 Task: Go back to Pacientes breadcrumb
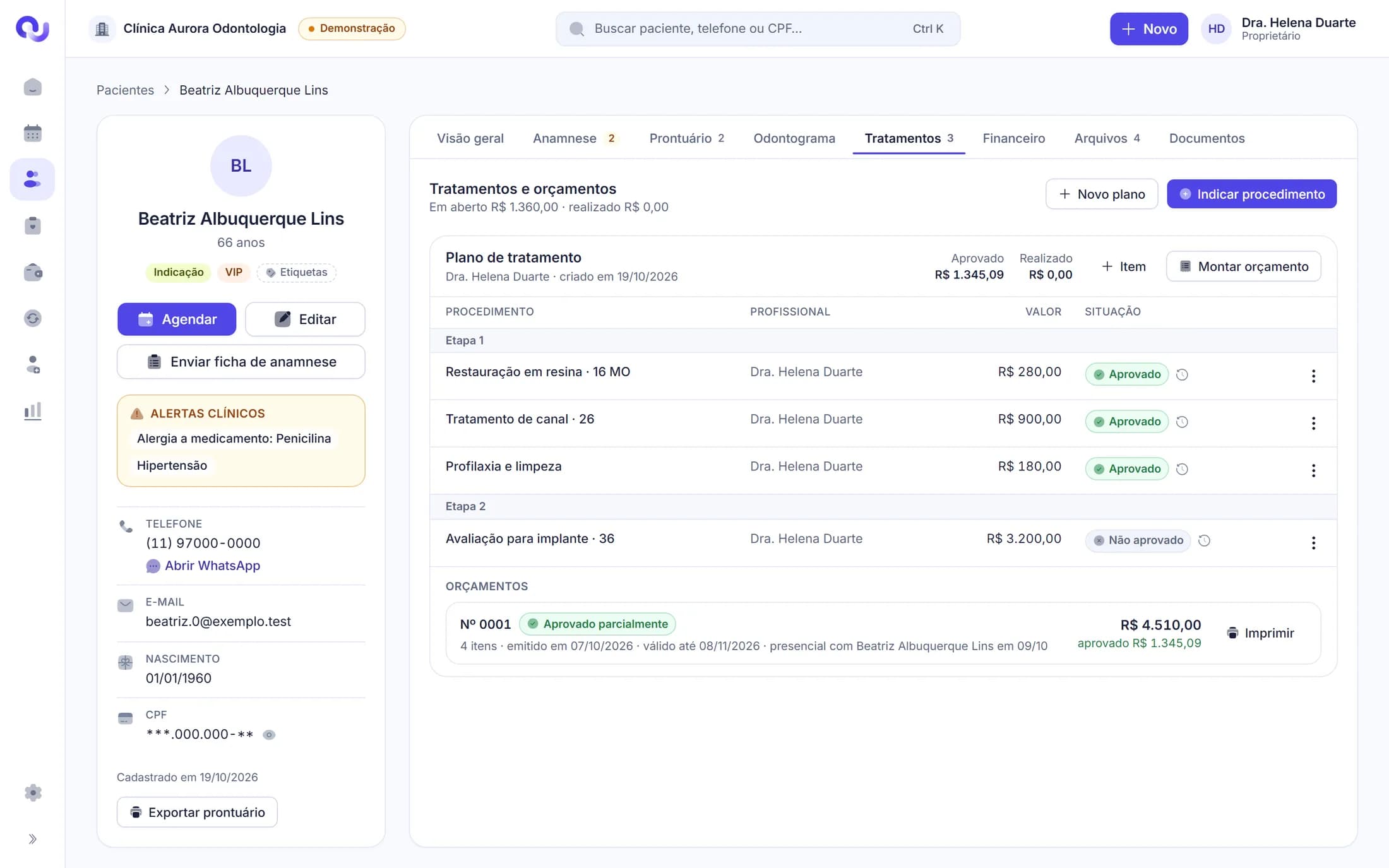125,90
